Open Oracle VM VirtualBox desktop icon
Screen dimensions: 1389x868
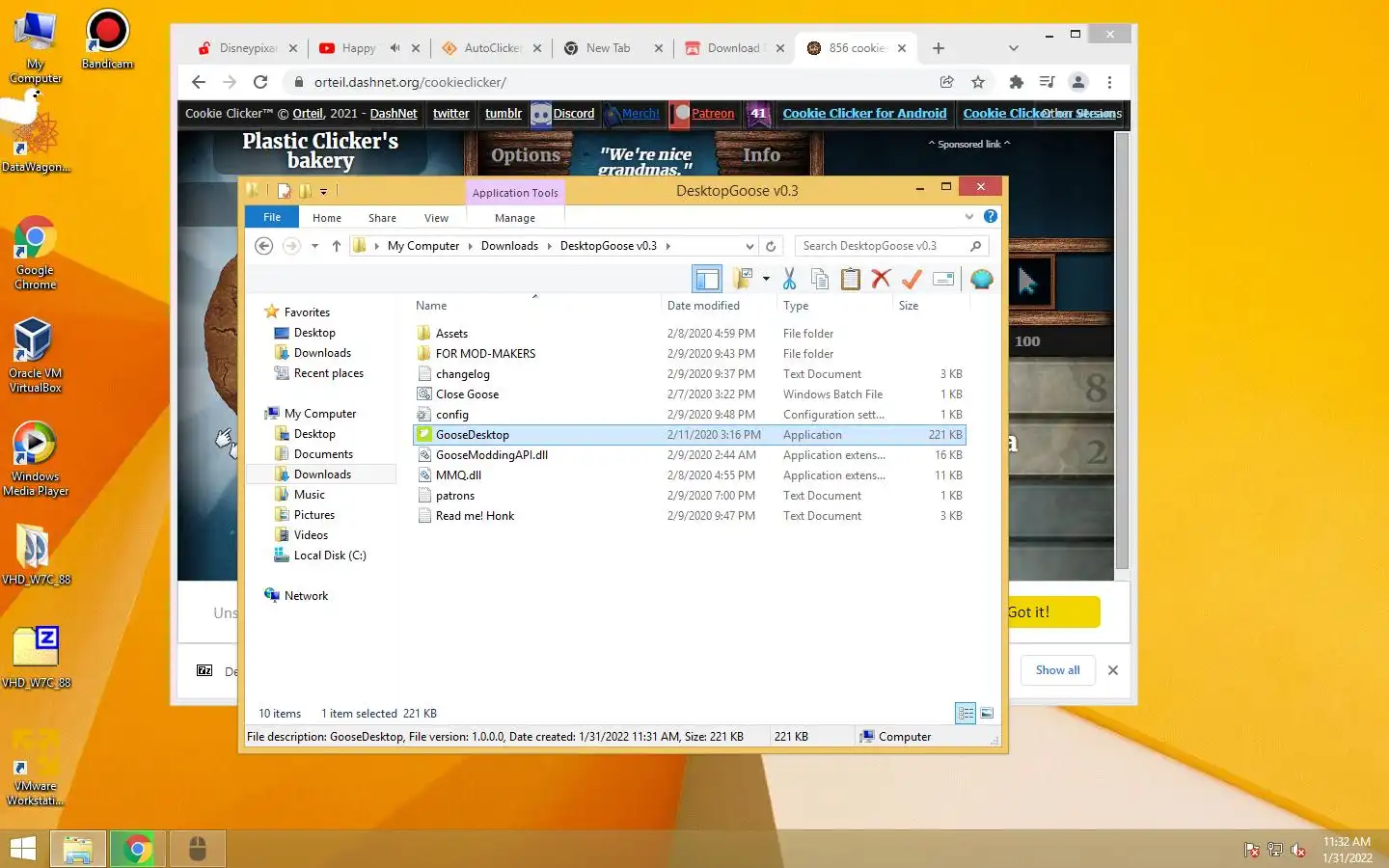coord(35,355)
